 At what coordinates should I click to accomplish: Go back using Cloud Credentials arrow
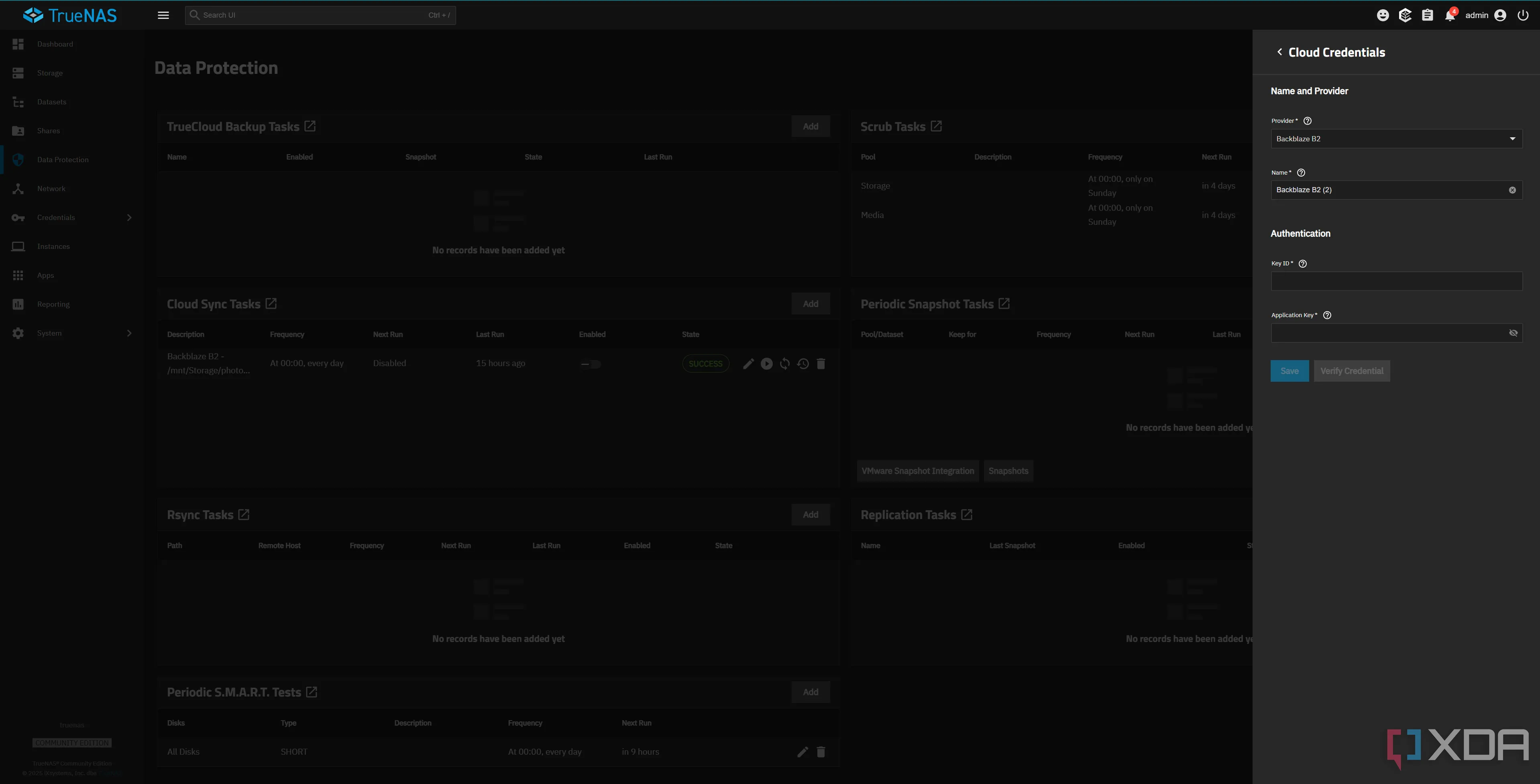point(1279,52)
